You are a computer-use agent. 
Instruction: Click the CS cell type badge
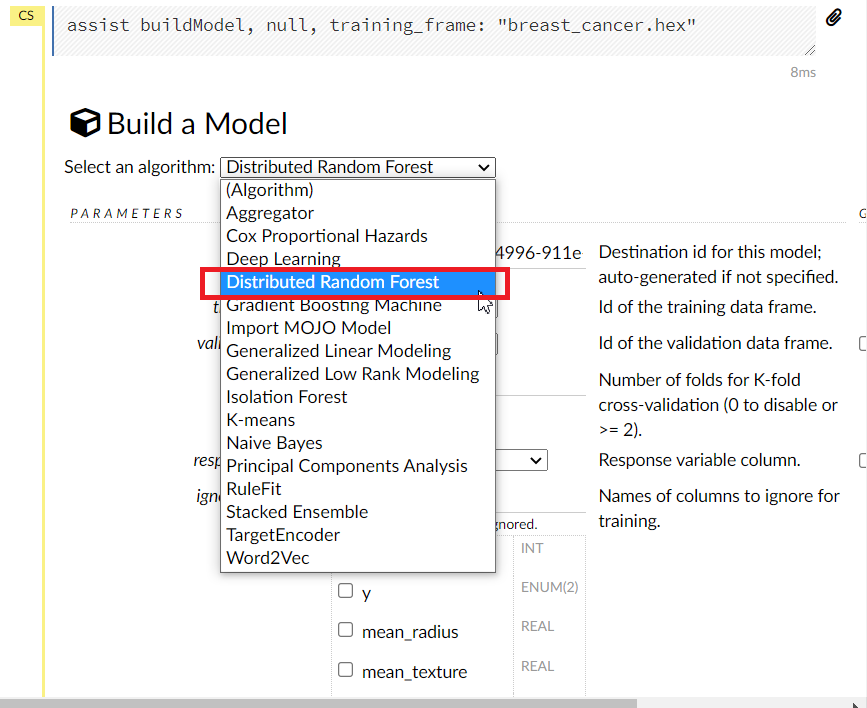[x=26, y=16]
